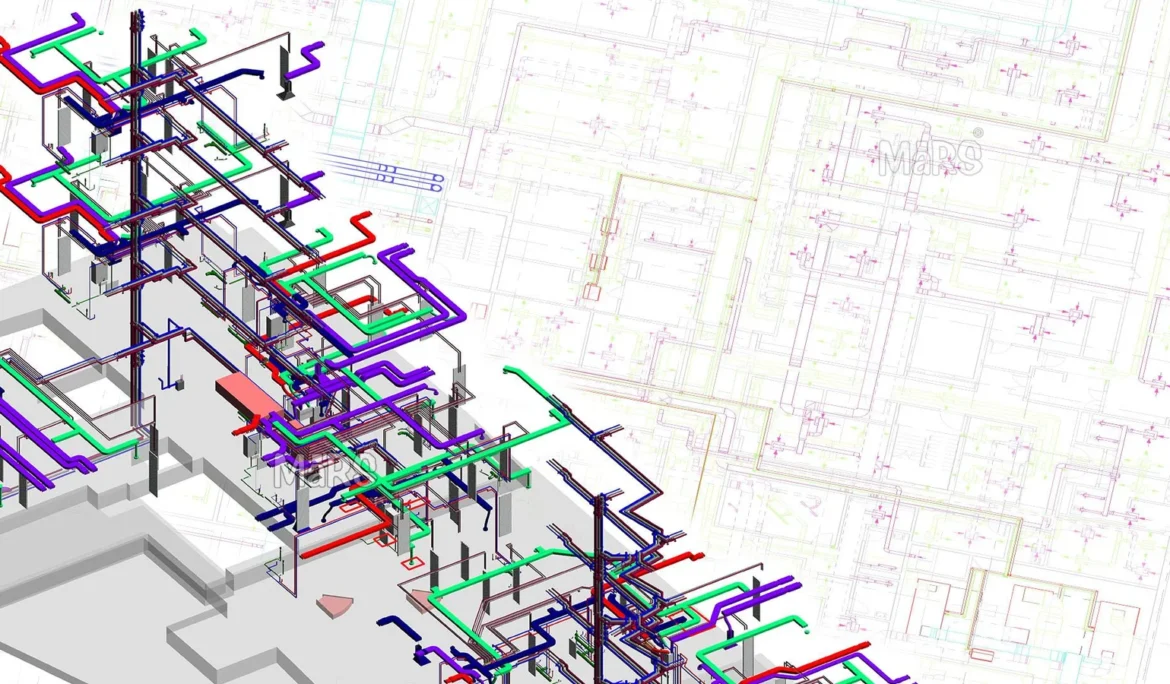
Task: Select the tall vertical riser at top left
Action: coord(133,200)
